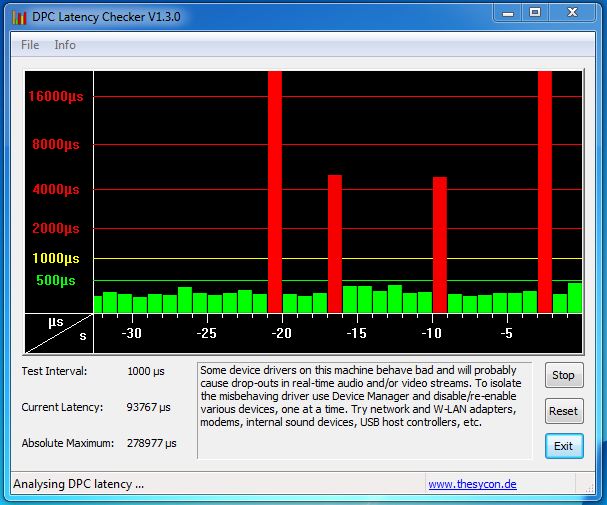Click the Current Latency label
Screen dimensions: 607x505
(62, 407)
